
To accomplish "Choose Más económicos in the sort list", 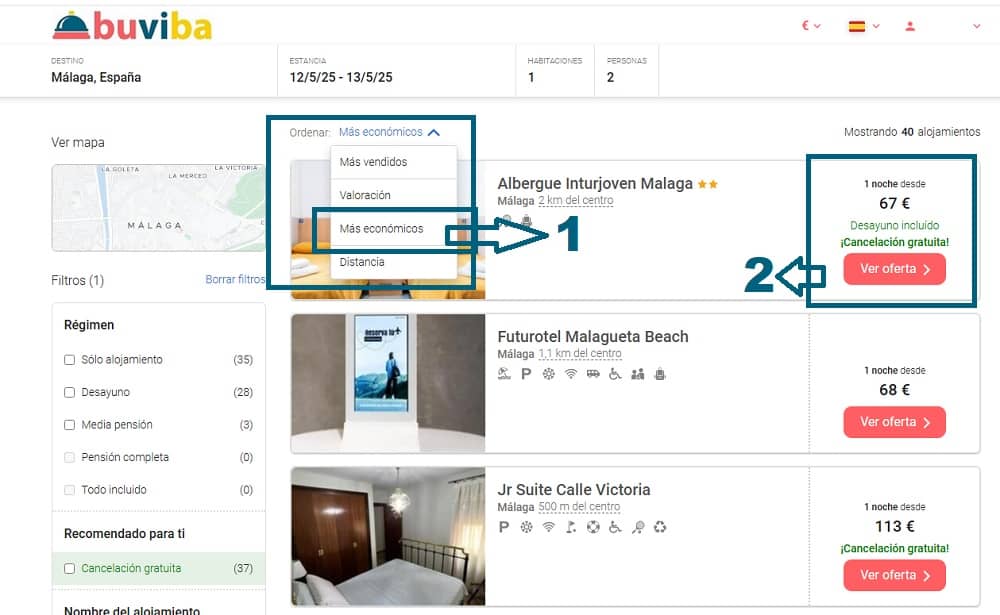I will [x=393, y=228].
